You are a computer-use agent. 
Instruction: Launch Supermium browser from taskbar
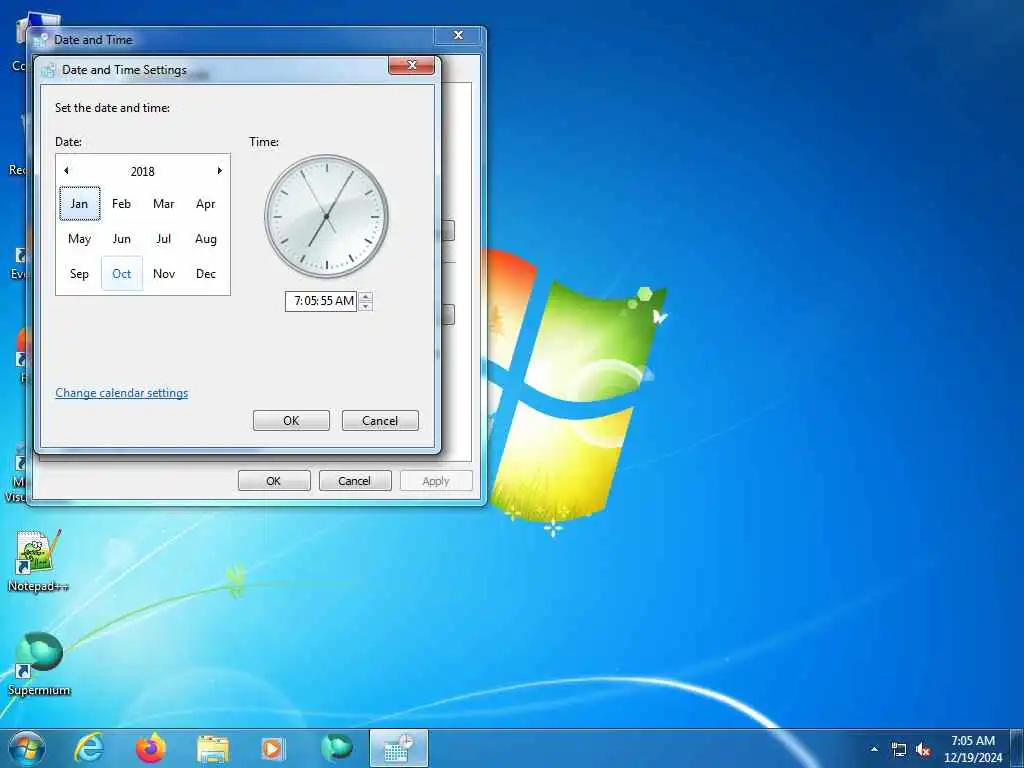[x=336, y=748]
